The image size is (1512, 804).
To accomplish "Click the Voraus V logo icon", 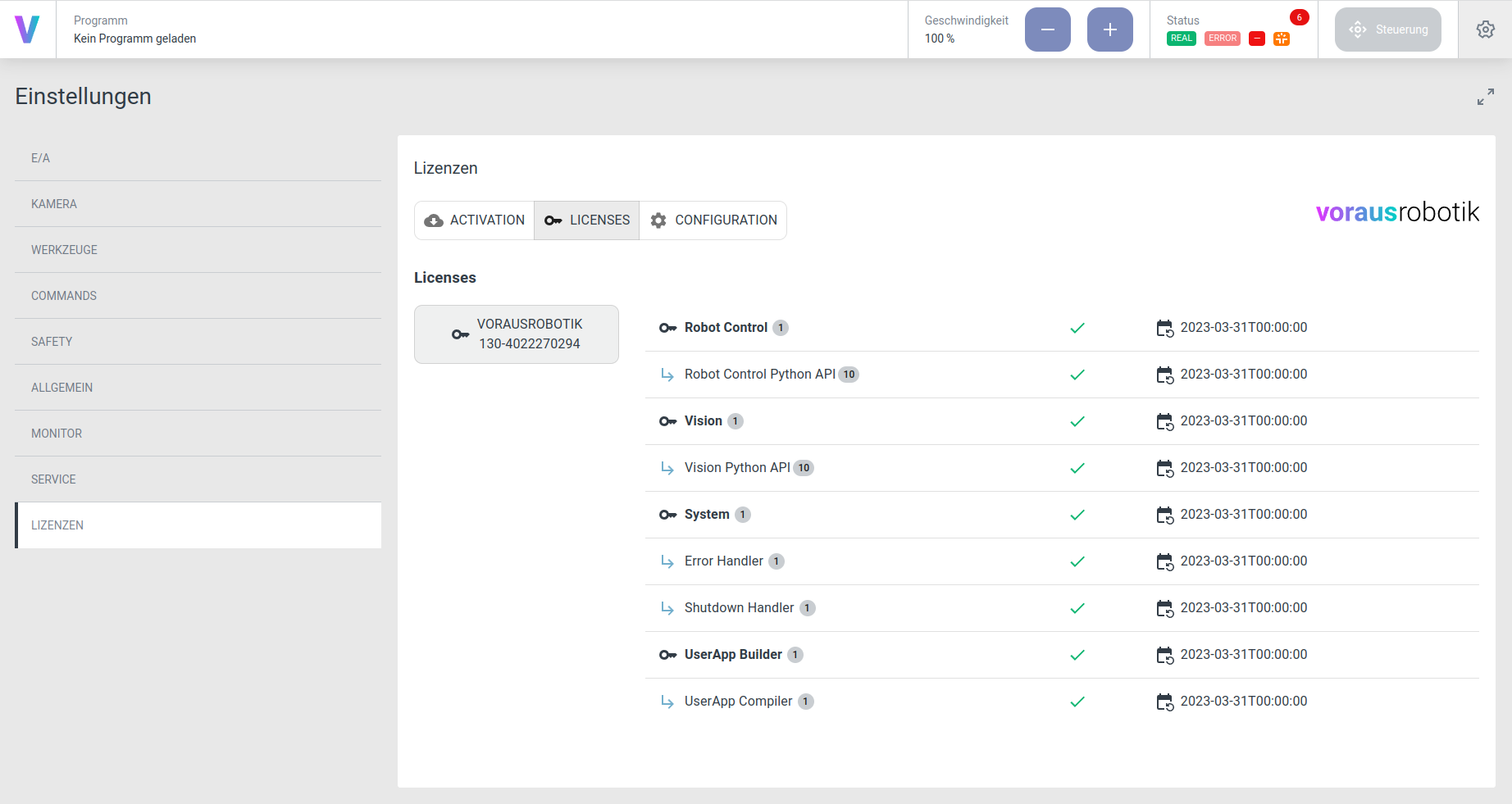I will (x=27, y=30).
